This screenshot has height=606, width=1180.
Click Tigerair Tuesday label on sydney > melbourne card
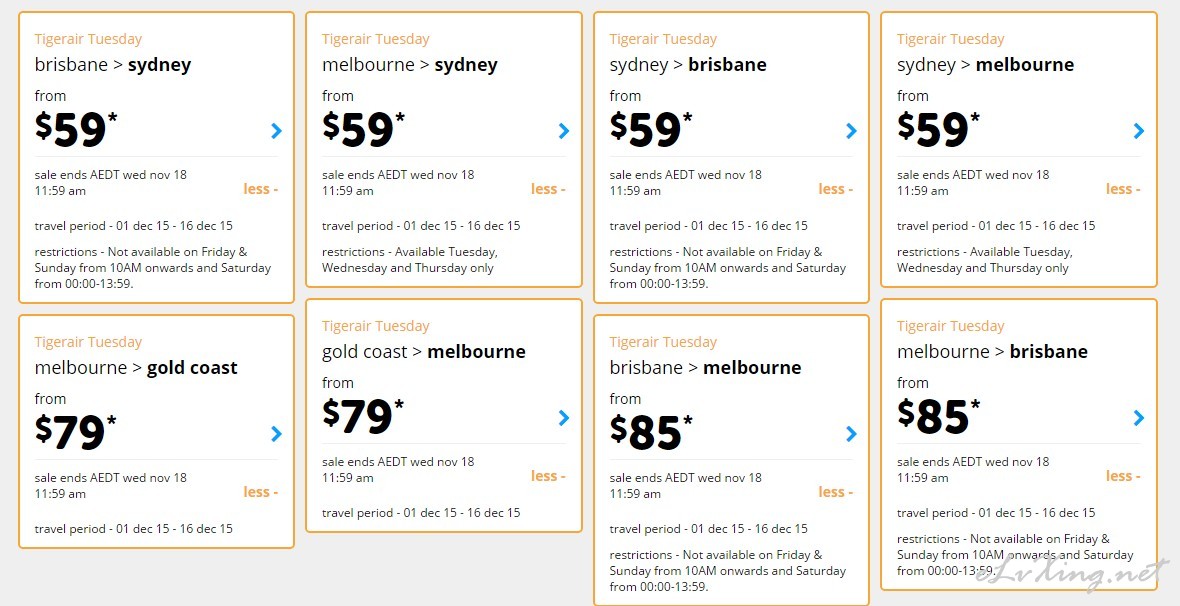click(950, 39)
